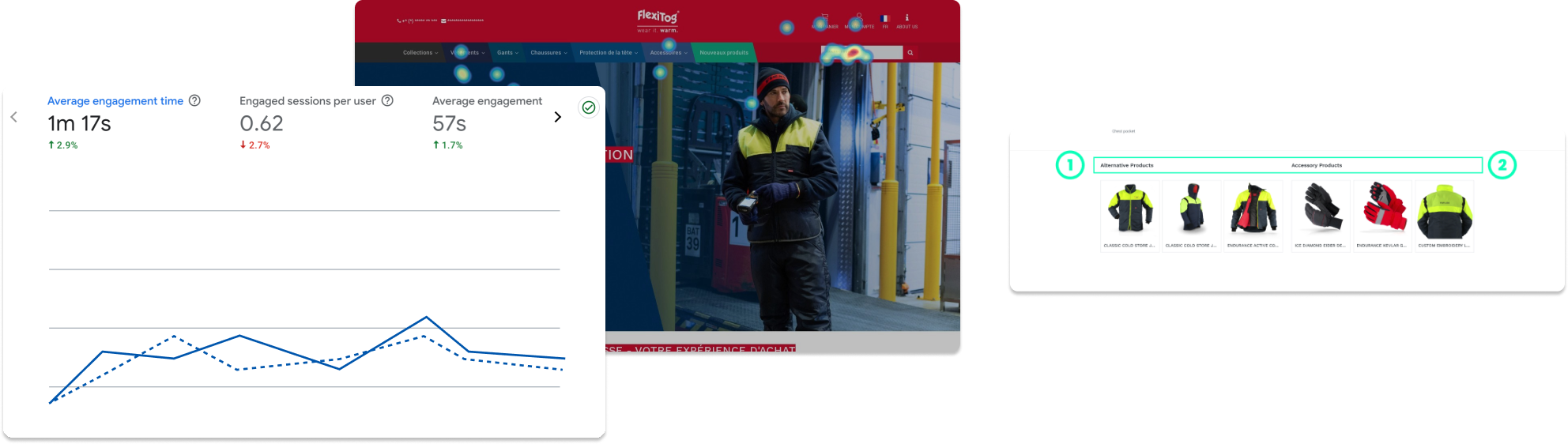Open Protection de la tête menu
Viewport: 1568px width, 444px height.
point(608,53)
